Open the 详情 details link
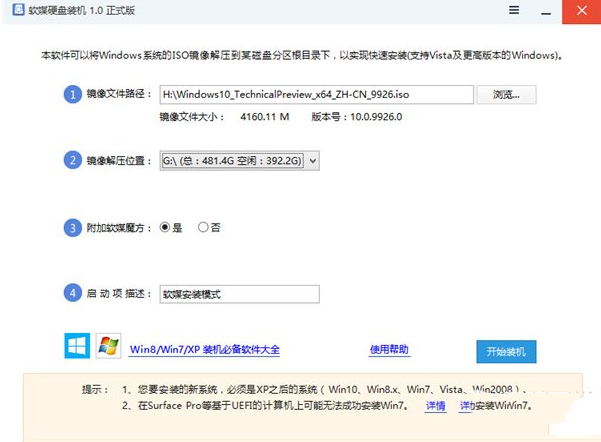The width and height of the screenshot is (601, 442). click(436, 406)
